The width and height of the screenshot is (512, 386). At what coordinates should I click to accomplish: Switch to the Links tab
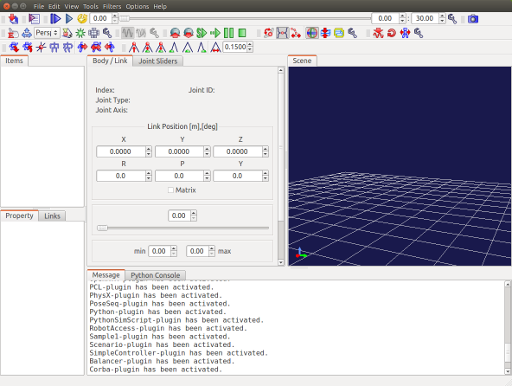(x=52, y=216)
